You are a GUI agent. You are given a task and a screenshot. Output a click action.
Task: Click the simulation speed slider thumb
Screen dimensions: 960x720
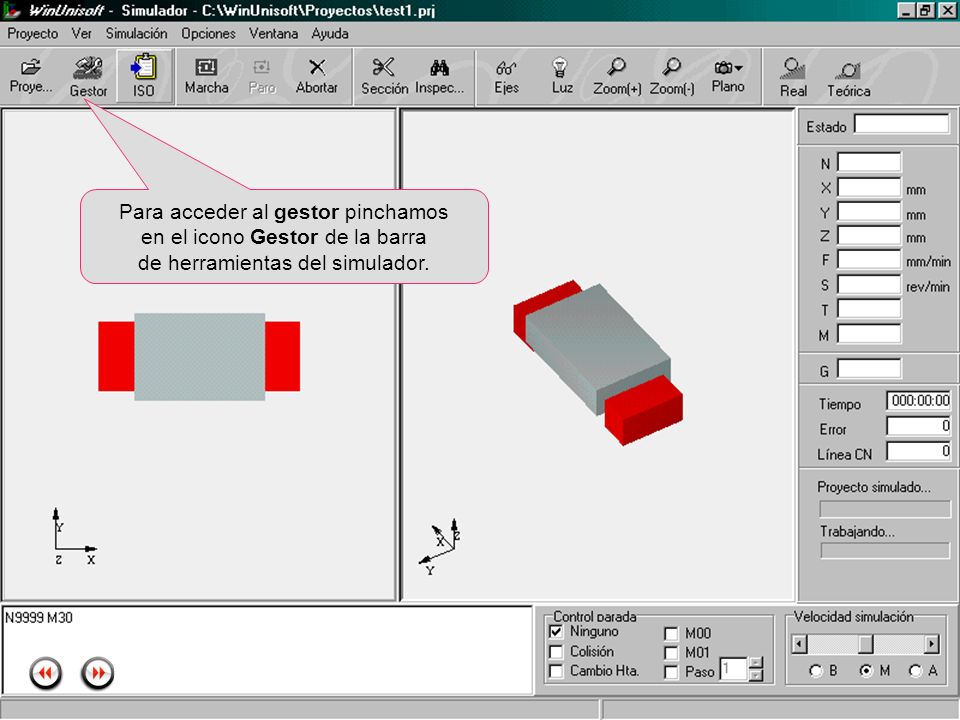866,644
